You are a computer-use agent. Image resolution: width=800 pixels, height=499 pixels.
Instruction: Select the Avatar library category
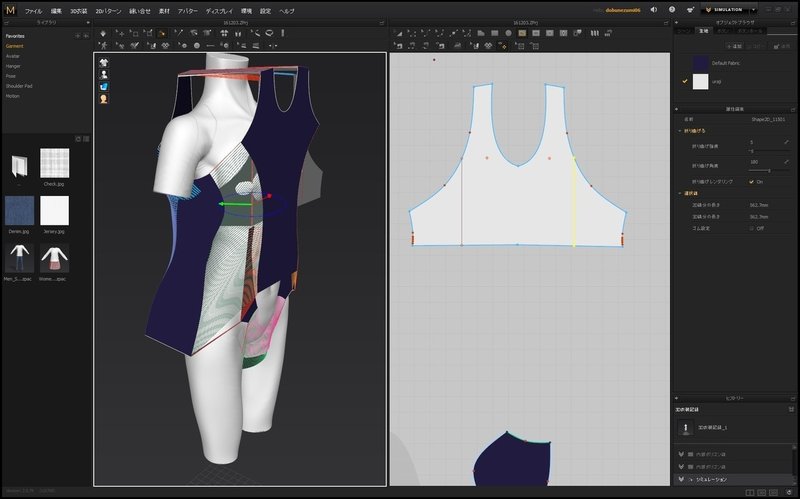pos(13,56)
